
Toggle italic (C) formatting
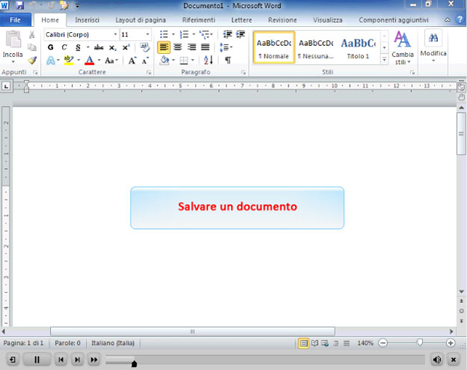(64, 47)
